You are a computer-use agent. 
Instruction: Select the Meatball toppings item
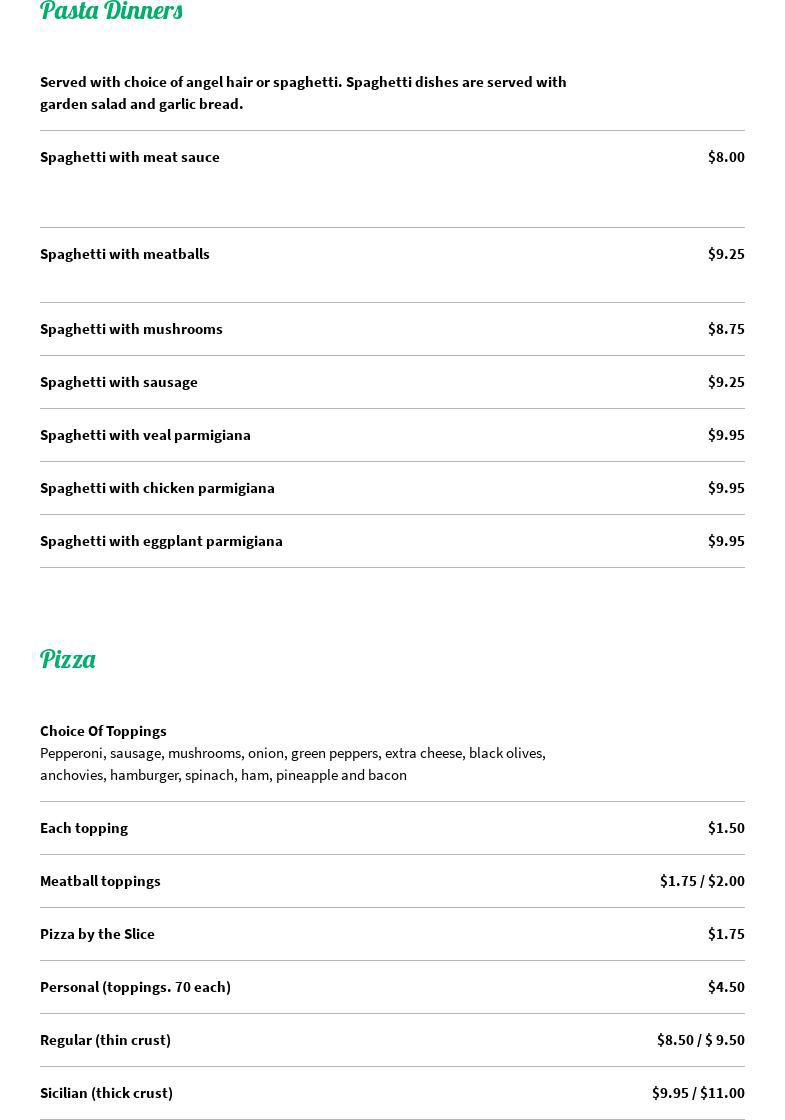coord(100,881)
